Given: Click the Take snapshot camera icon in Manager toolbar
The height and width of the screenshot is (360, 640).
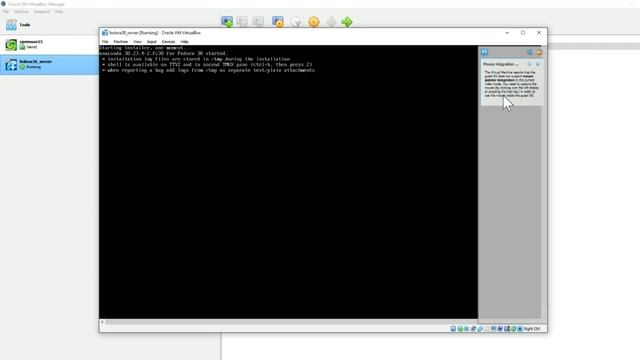Looking at the screenshot, I should 227,22.
